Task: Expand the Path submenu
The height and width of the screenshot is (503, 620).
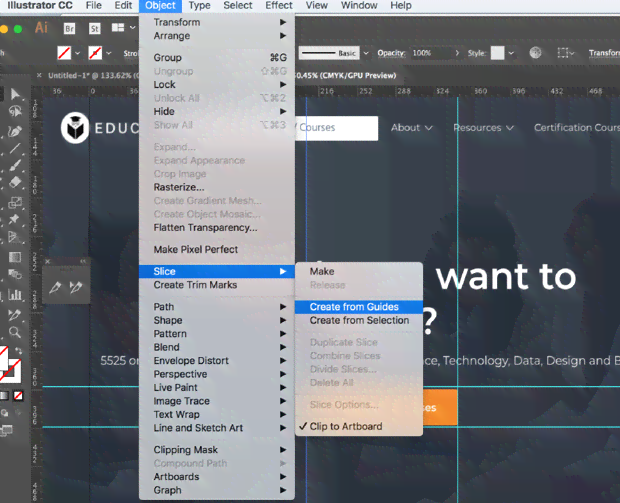Action: (x=217, y=306)
